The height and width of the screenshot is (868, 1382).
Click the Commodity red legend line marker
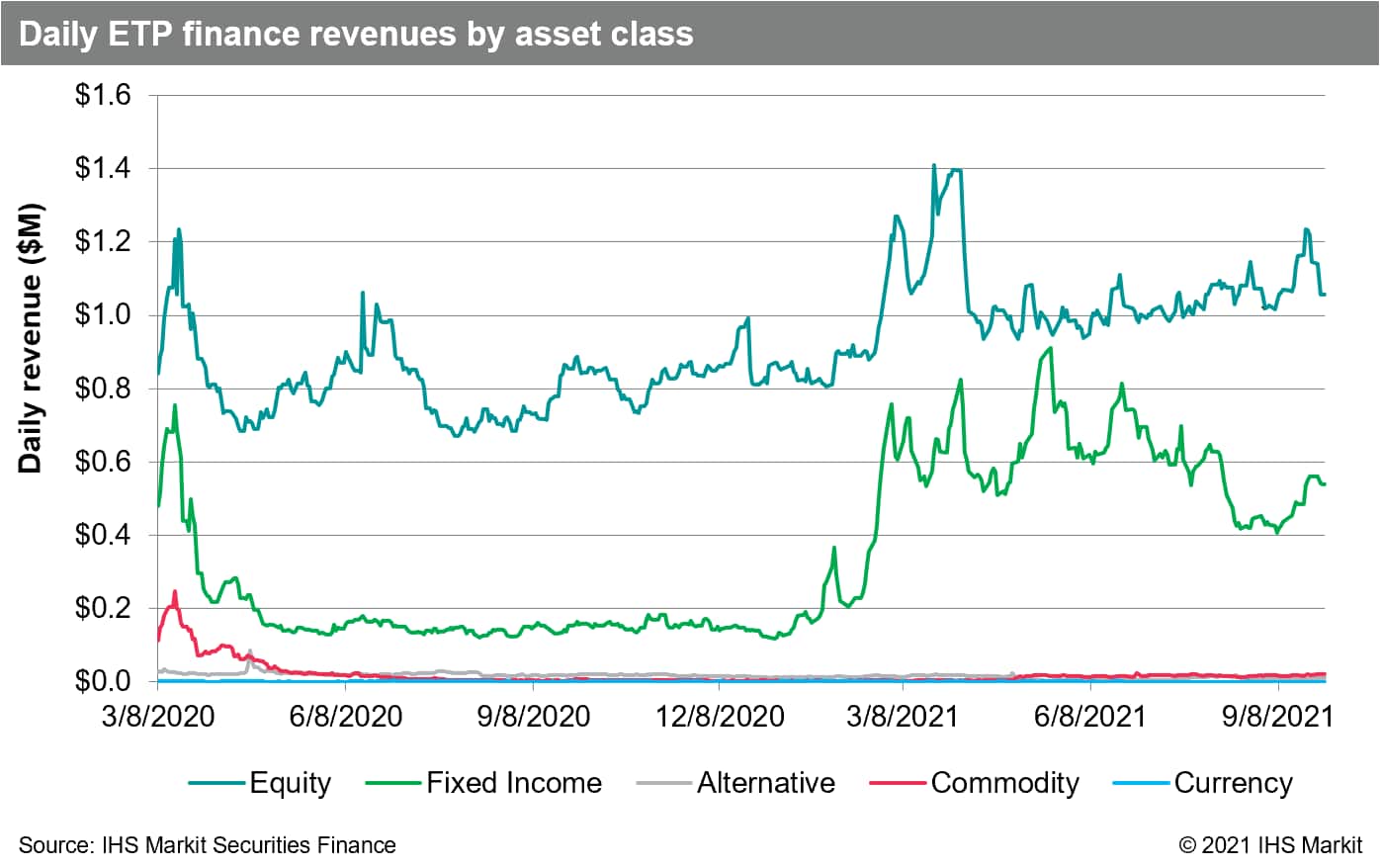click(x=899, y=784)
